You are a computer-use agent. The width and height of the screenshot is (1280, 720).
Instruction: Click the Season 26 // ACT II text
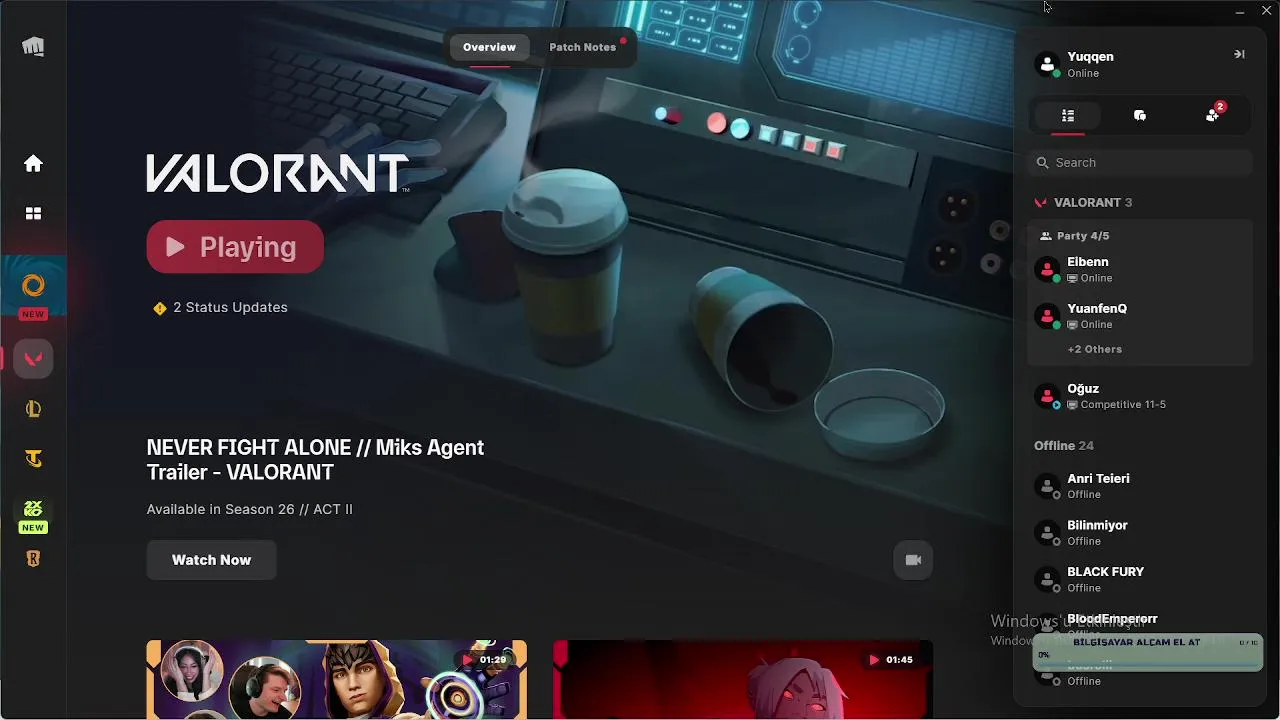click(289, 509)
